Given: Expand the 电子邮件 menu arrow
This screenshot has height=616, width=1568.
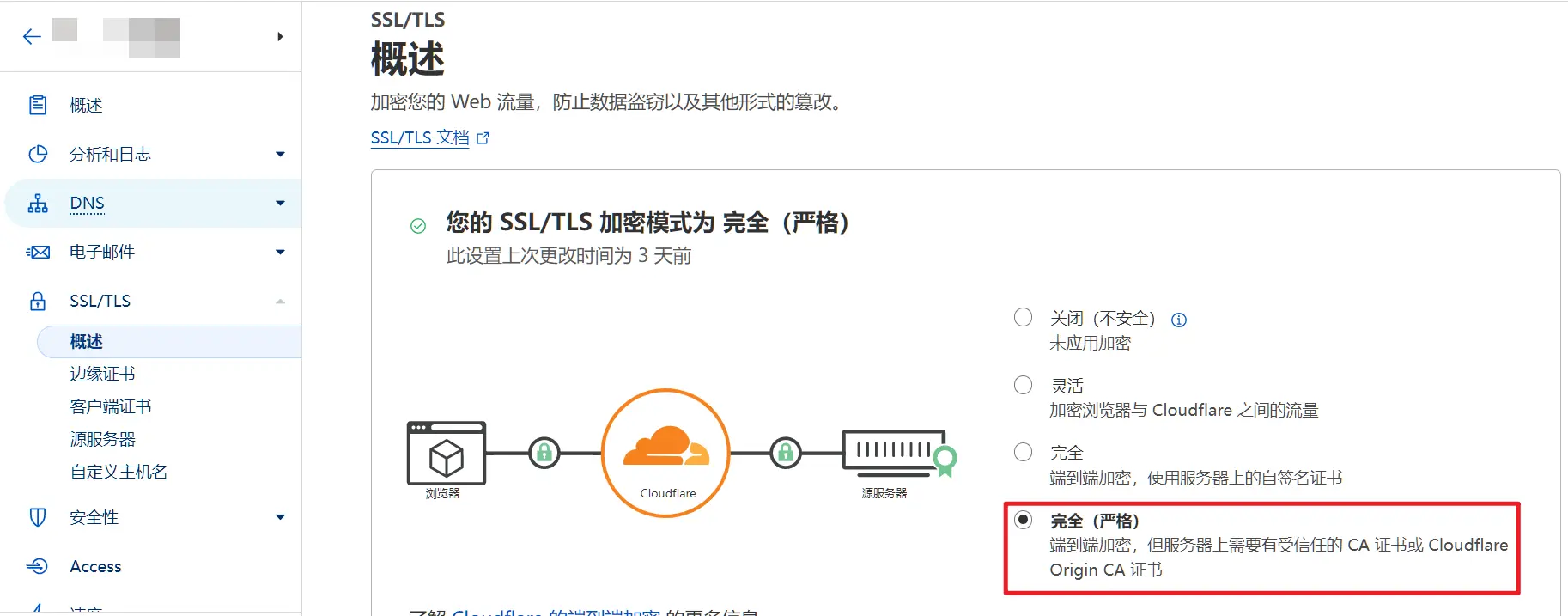Looking at the screenshot, I should pos(280,253).
